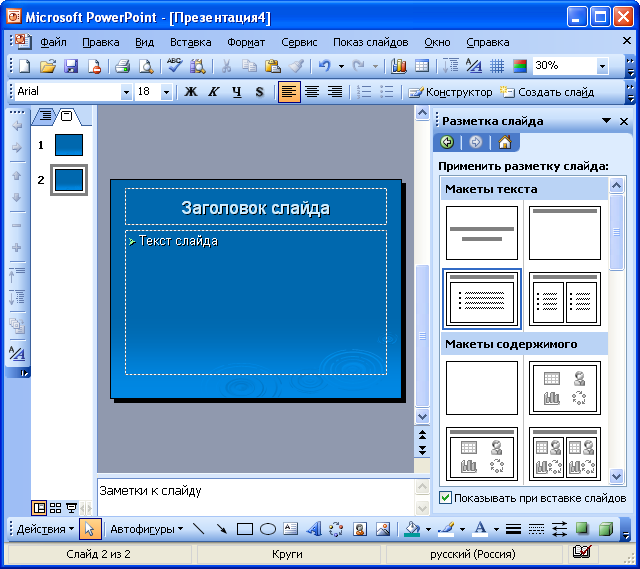Apply the two-column text layout thumbnail
Screen dimensions: 640x569
point(564,299)
